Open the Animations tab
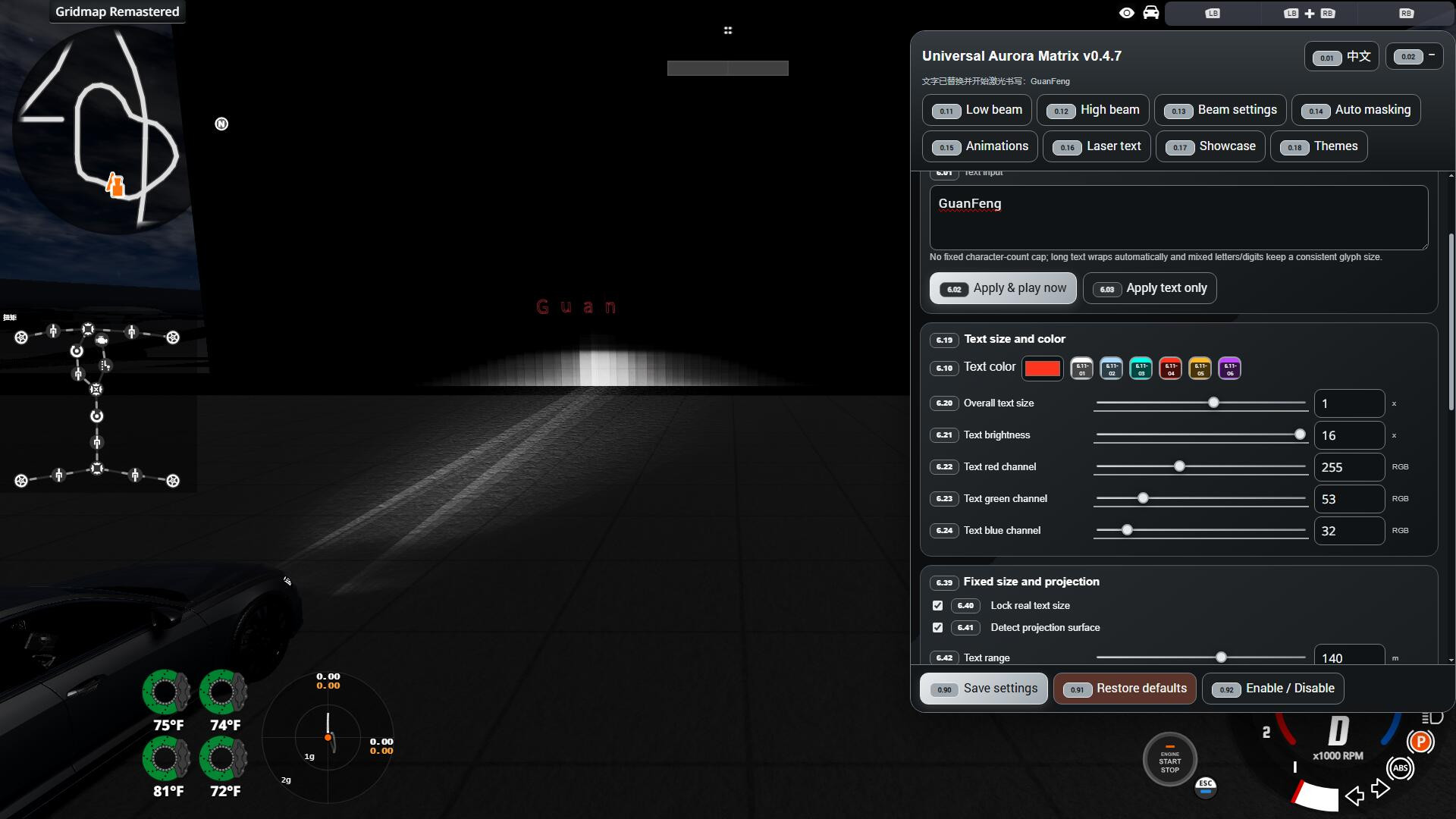1456x819 pixels. pyautogui.click(x=980, y=146)
